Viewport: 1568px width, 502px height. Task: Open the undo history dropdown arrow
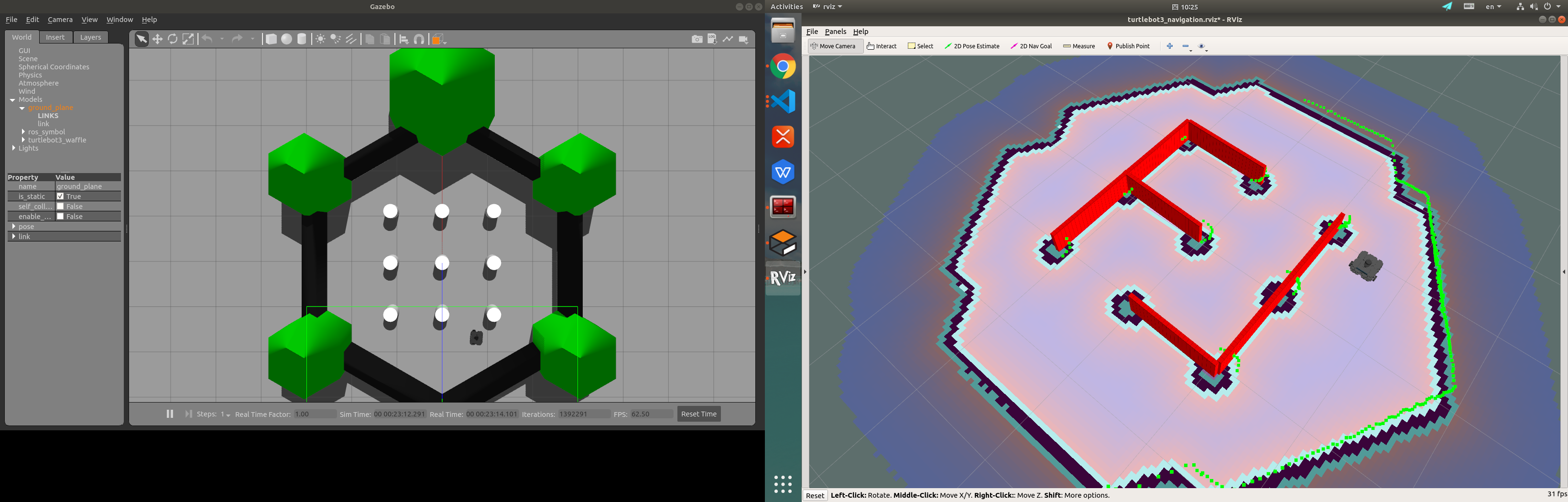pyautogui.click(x=222, y=39)
